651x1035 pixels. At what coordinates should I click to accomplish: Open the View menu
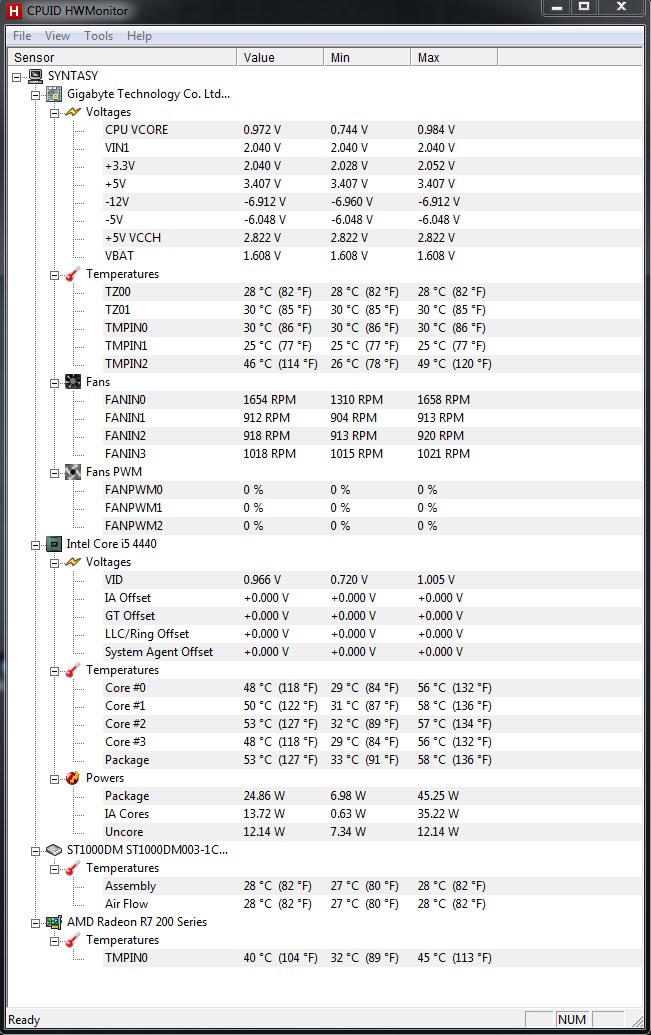pyautogui.click(x=57, y=36)
